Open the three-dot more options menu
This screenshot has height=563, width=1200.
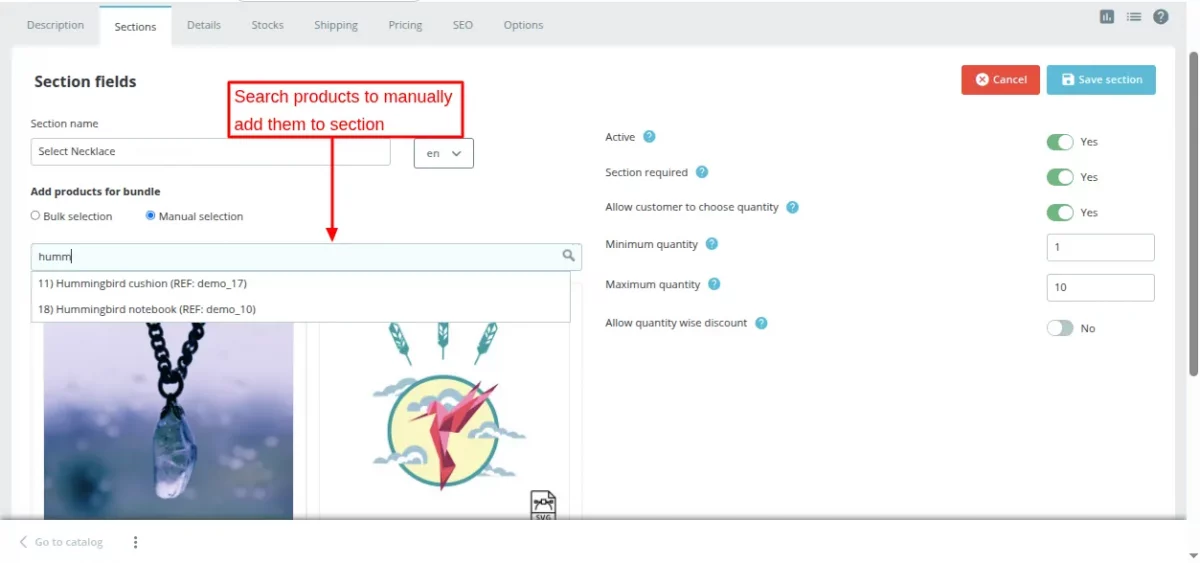(136, 542)
